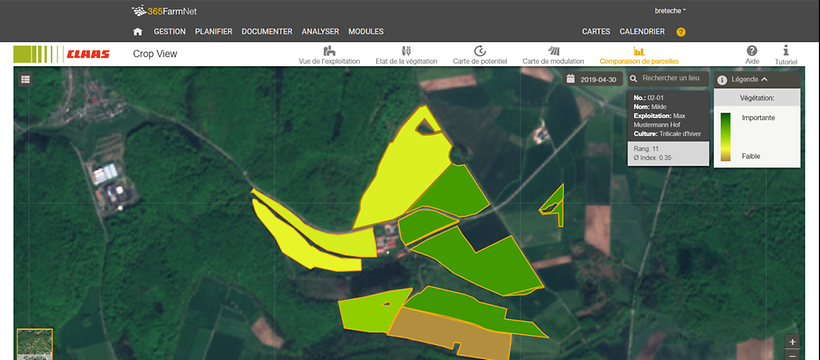820x360 pixels.
Task: Open the 2019-04-30 date picker
Action: point(594,80)
